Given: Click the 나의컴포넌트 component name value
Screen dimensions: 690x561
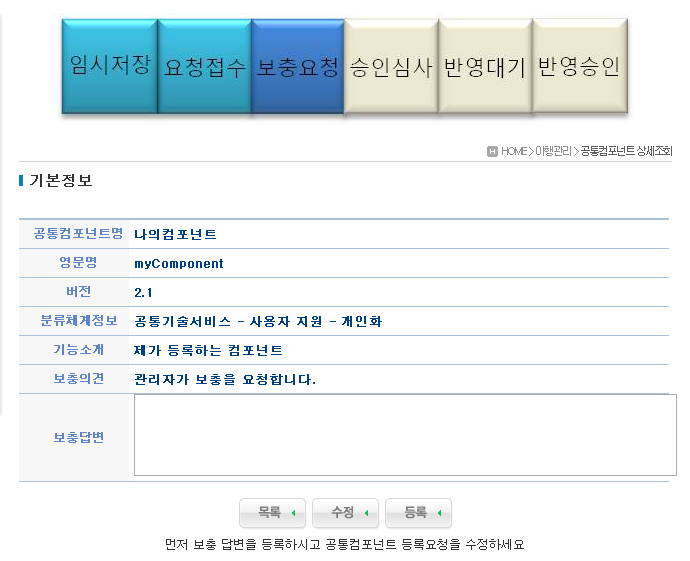Looking at the screenshot, I should pos(175,235).
